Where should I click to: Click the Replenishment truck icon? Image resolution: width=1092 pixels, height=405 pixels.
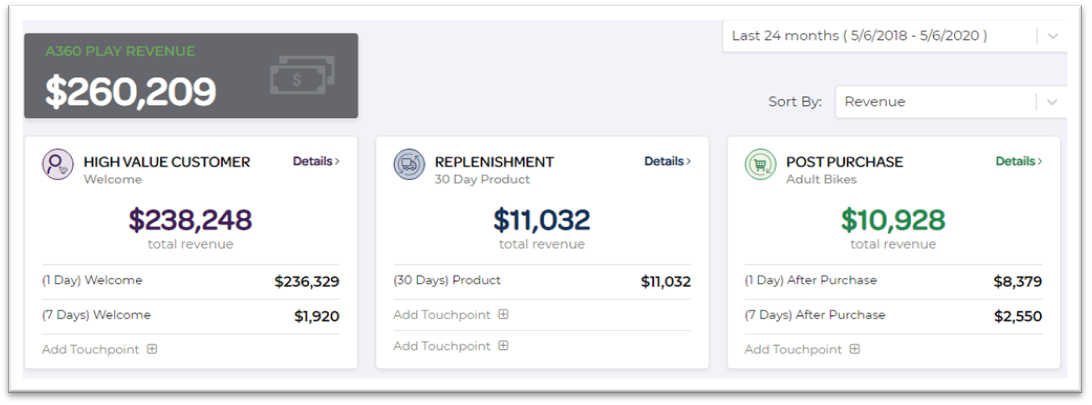[409, 164]
